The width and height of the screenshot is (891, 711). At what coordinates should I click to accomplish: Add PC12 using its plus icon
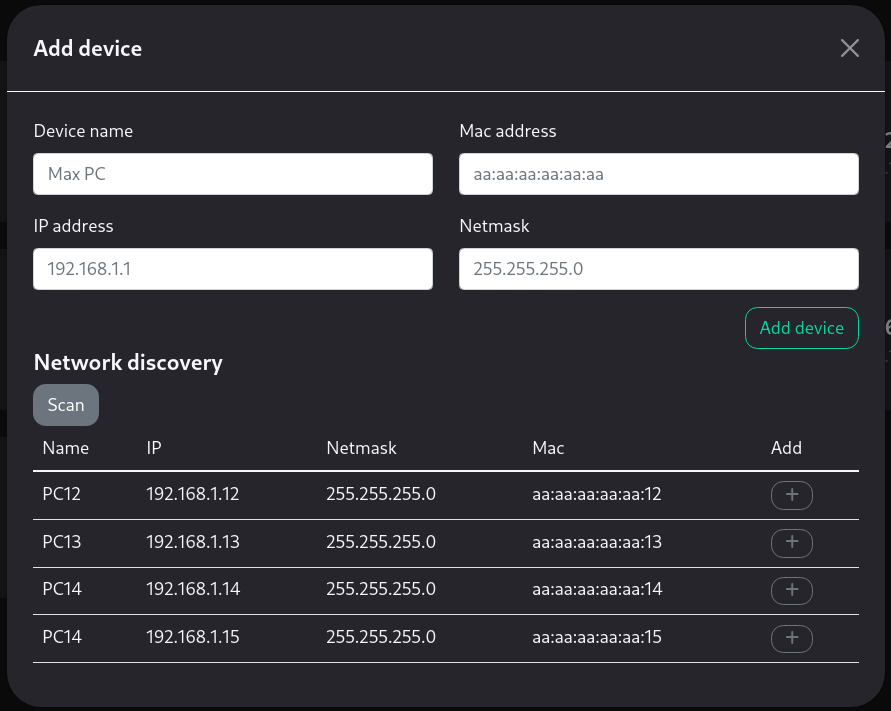791,495
